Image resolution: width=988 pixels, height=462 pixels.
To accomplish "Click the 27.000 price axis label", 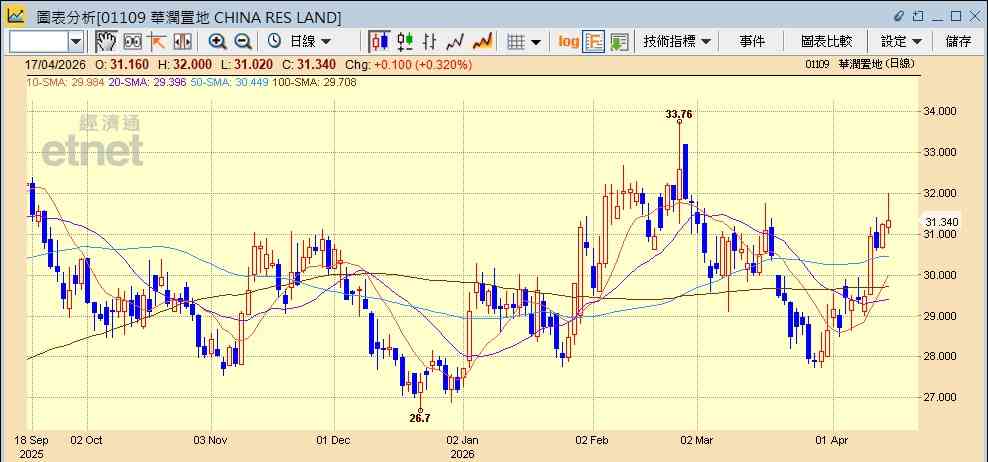I will click(x=941, y=397).
